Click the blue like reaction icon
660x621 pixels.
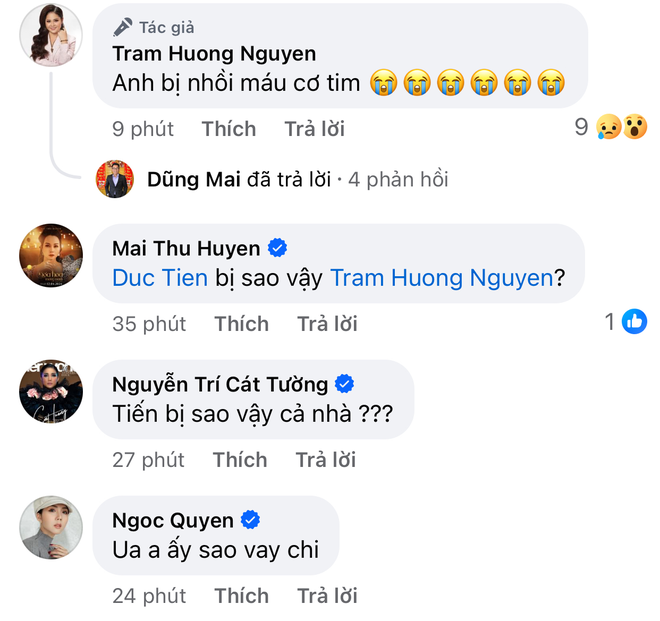634,322
